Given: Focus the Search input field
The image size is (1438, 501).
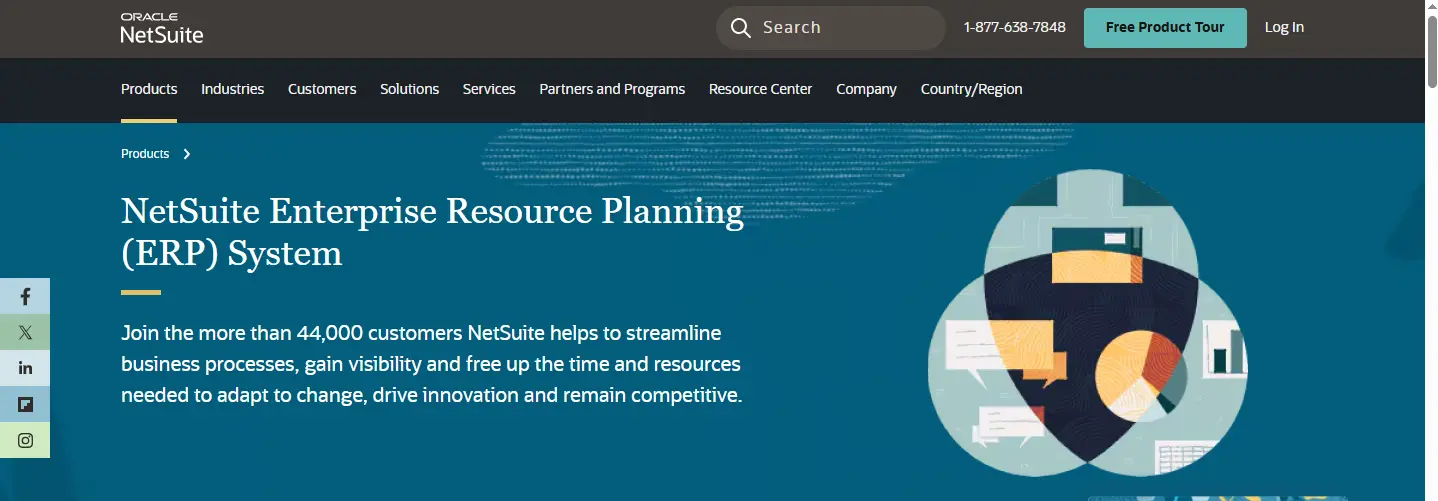Looking at the screenshot, I should 830,28.
